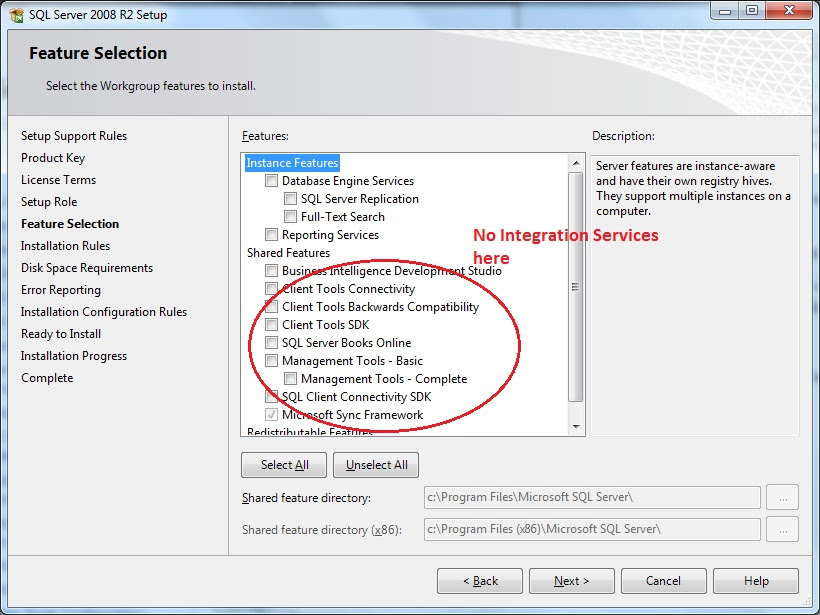Enable SQL Server Replication checkbox
Image resolution: width=820 pixels, height=615 pixels.
(x=290, y=199)
